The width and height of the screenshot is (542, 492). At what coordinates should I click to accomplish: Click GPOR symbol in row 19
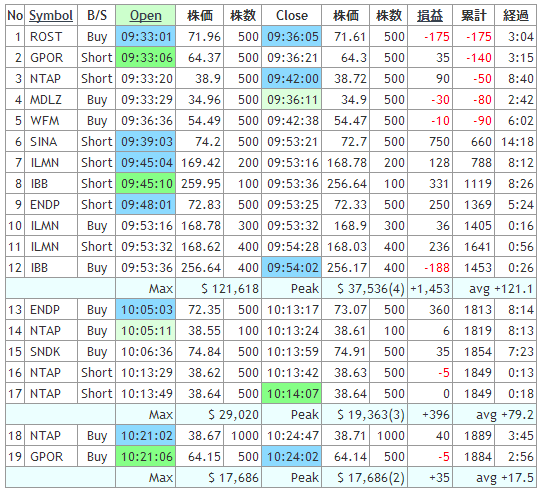pyautogui.click(x=46, y=457)
